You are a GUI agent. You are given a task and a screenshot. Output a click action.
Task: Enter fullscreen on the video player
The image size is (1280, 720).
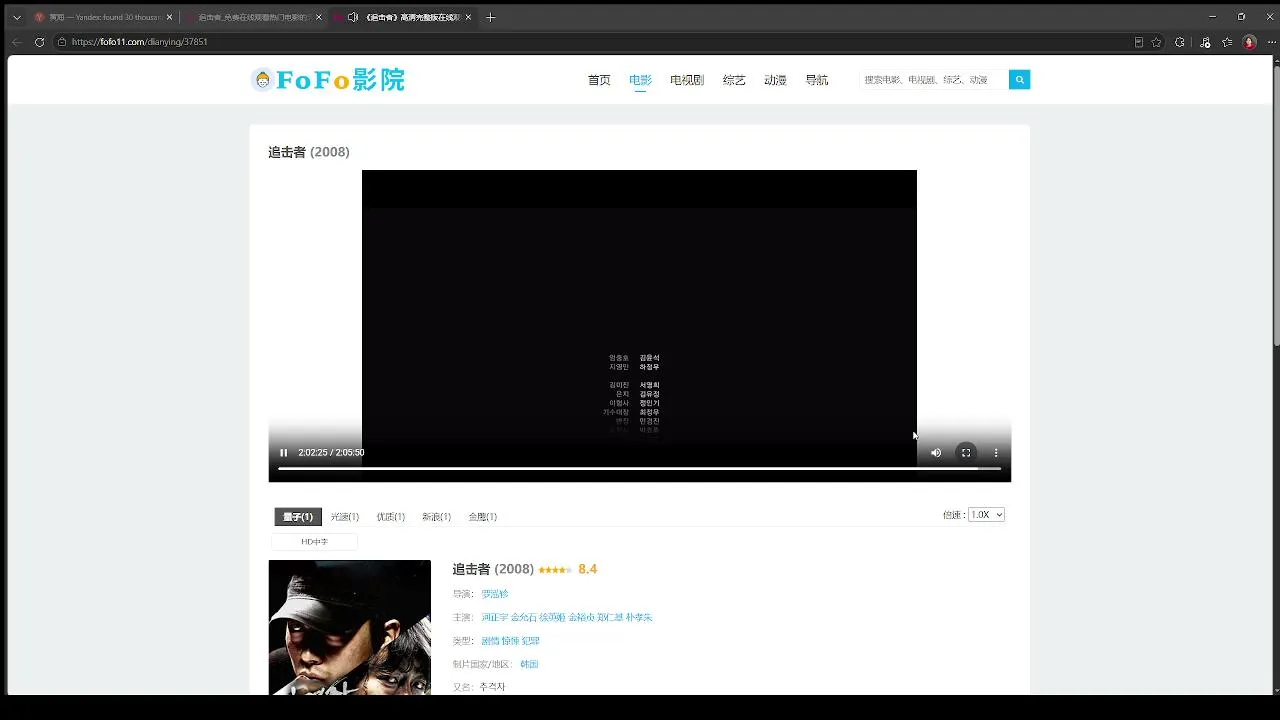pyautogui.click(x=966, y=453)
